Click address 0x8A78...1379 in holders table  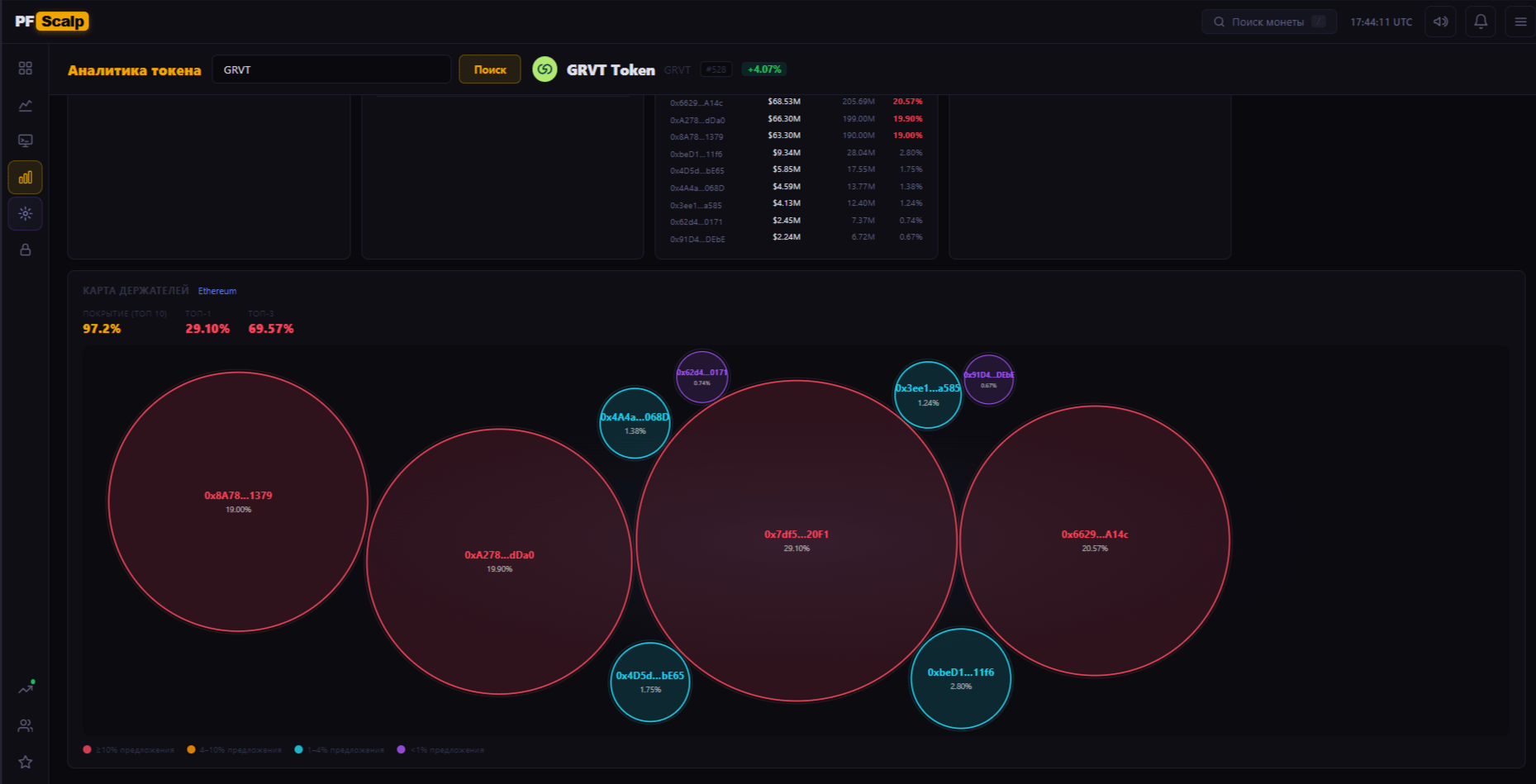click(x=697, y=137)
